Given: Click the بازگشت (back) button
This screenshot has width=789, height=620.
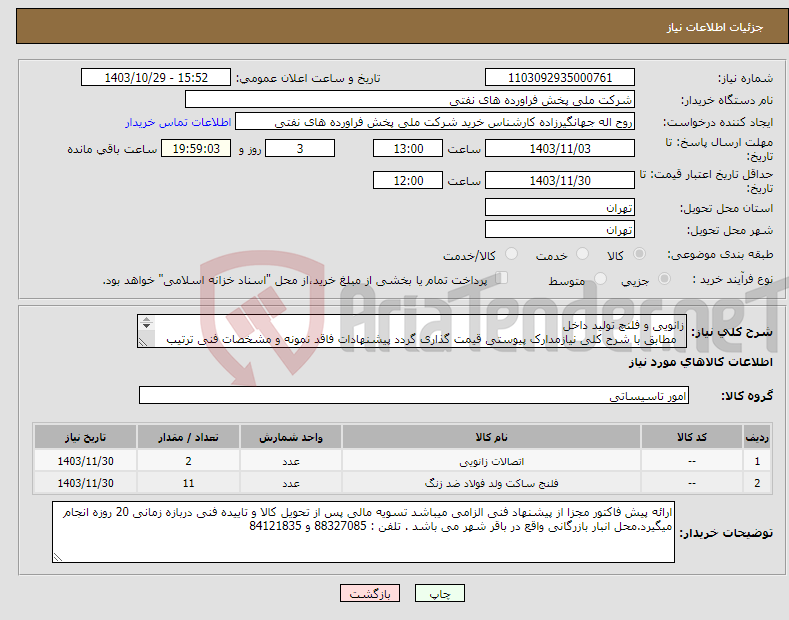Looking at the screenshot, I should click(370, 593).
